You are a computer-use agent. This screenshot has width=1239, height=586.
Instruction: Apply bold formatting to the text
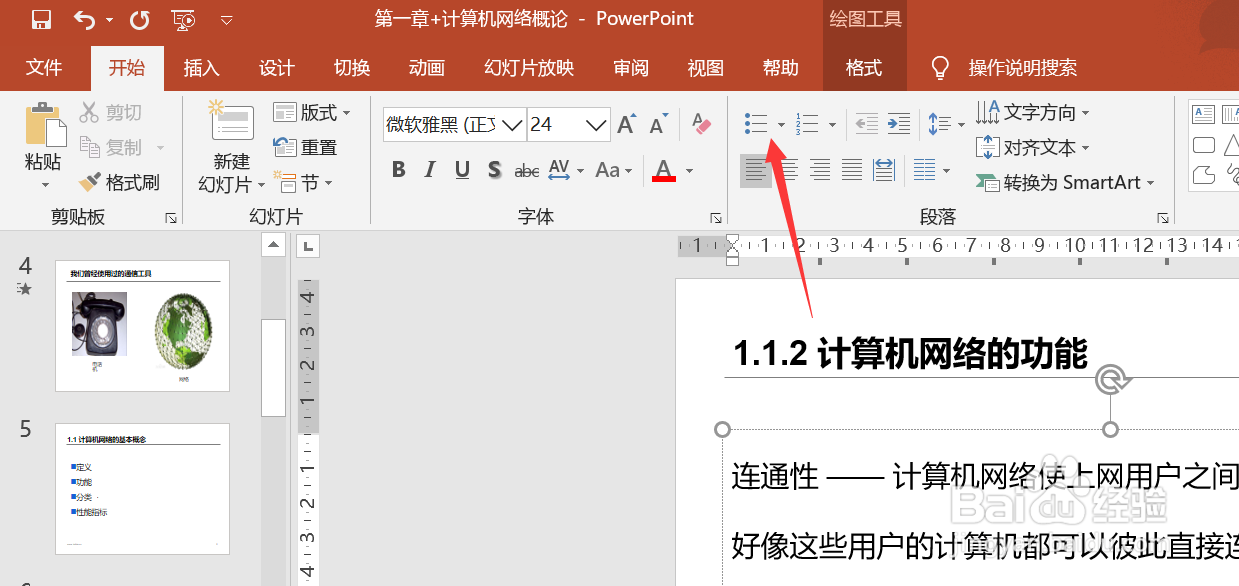point(398,170)
